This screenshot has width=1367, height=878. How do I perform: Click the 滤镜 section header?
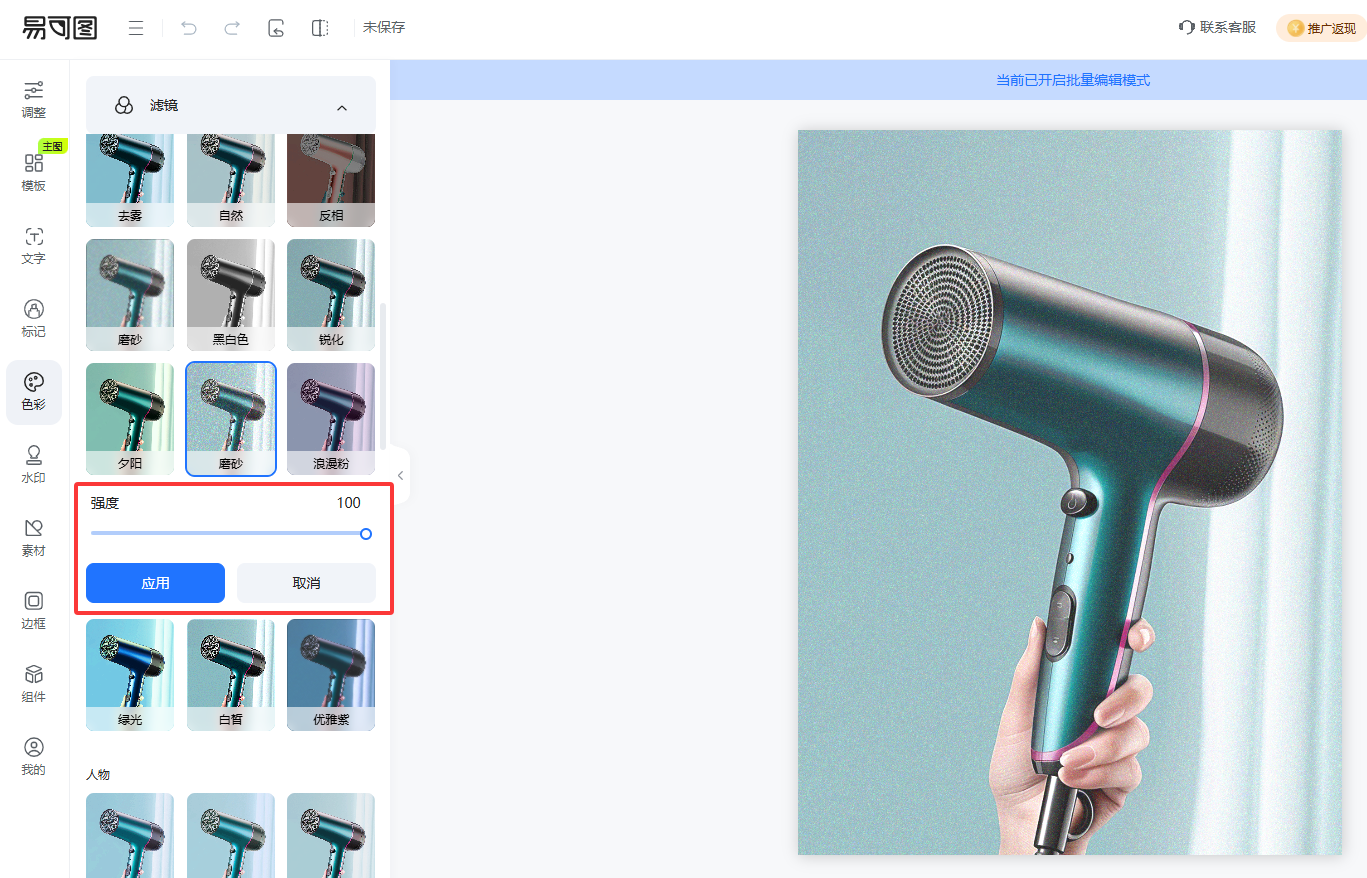(231, 105)
